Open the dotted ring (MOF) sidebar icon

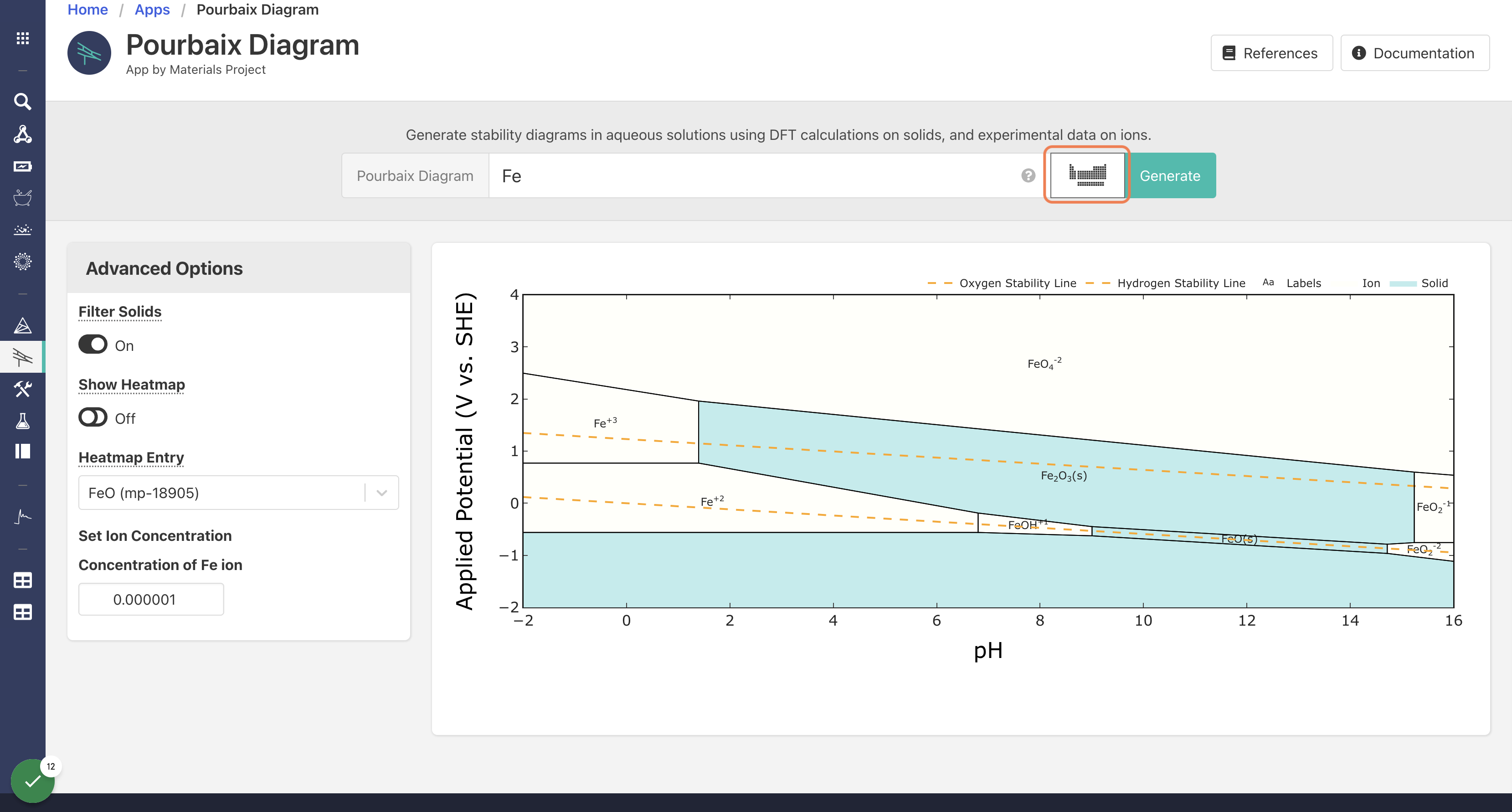[22, 261]
